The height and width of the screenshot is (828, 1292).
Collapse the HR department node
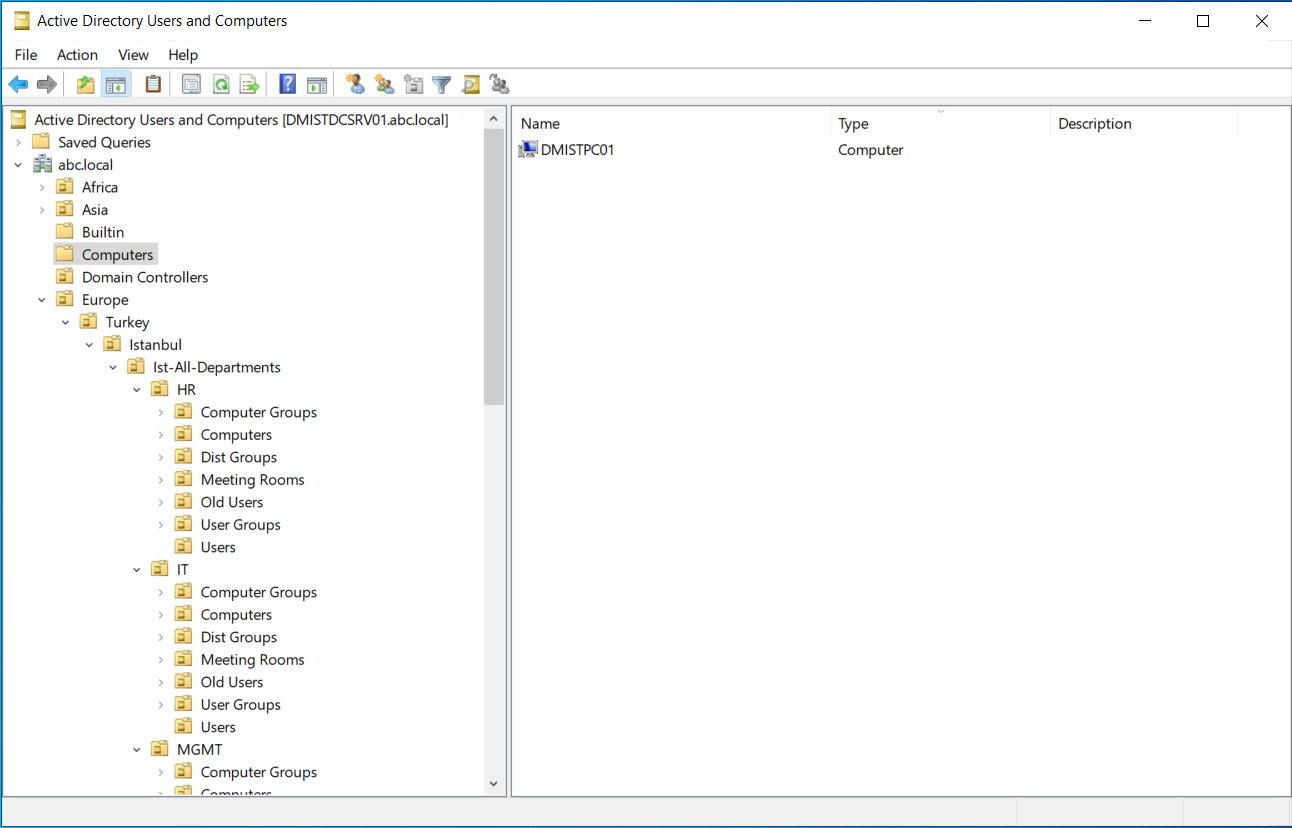pyautogui.click(x=137, y=390)
